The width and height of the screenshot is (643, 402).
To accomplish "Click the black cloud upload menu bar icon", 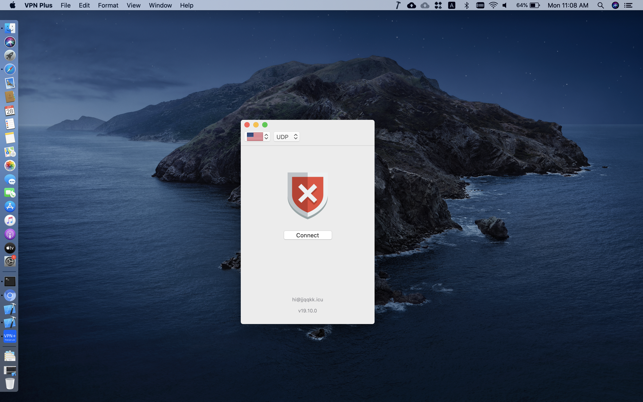I will pos(411,5).
